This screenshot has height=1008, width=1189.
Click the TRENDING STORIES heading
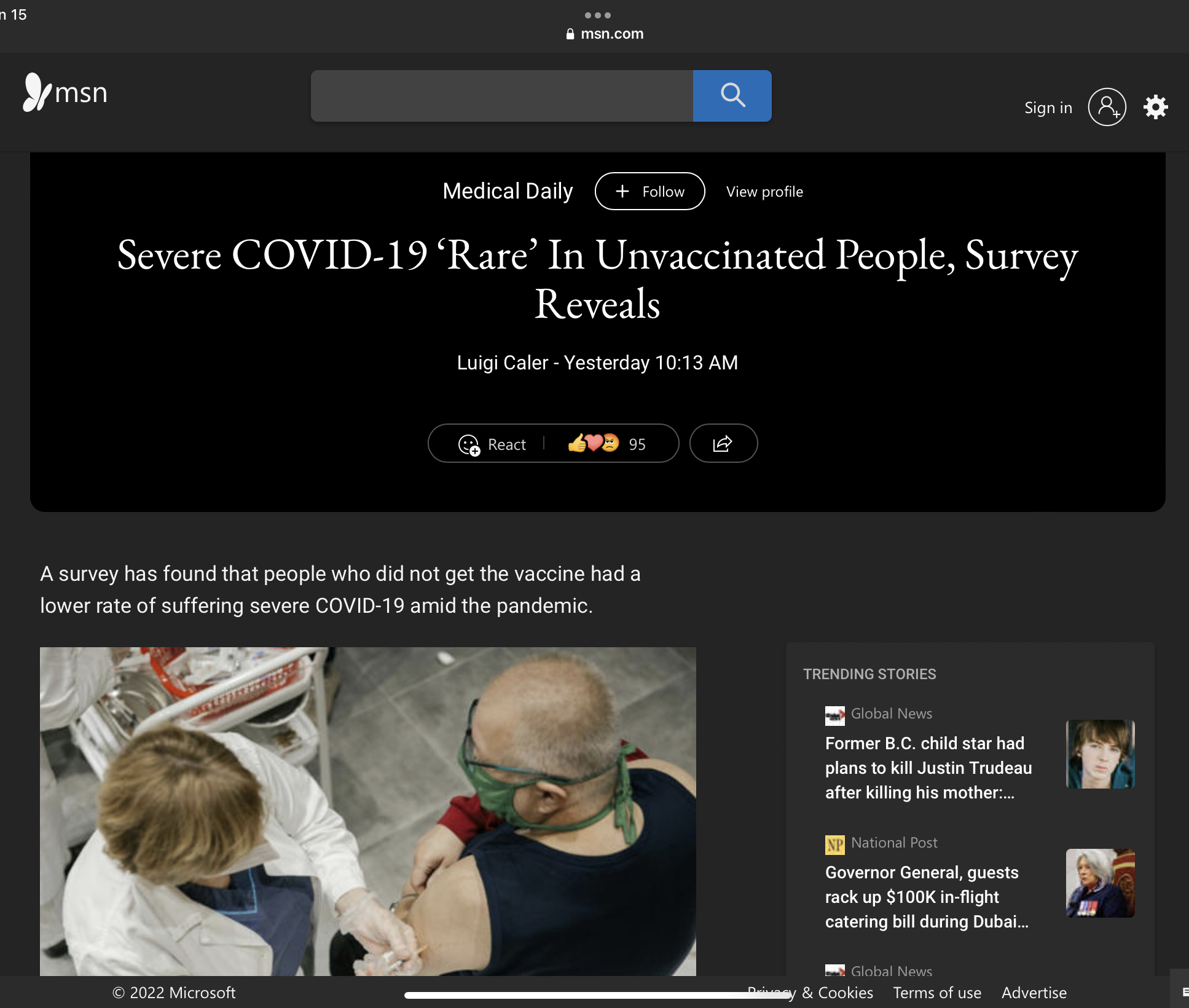(869, 674)
